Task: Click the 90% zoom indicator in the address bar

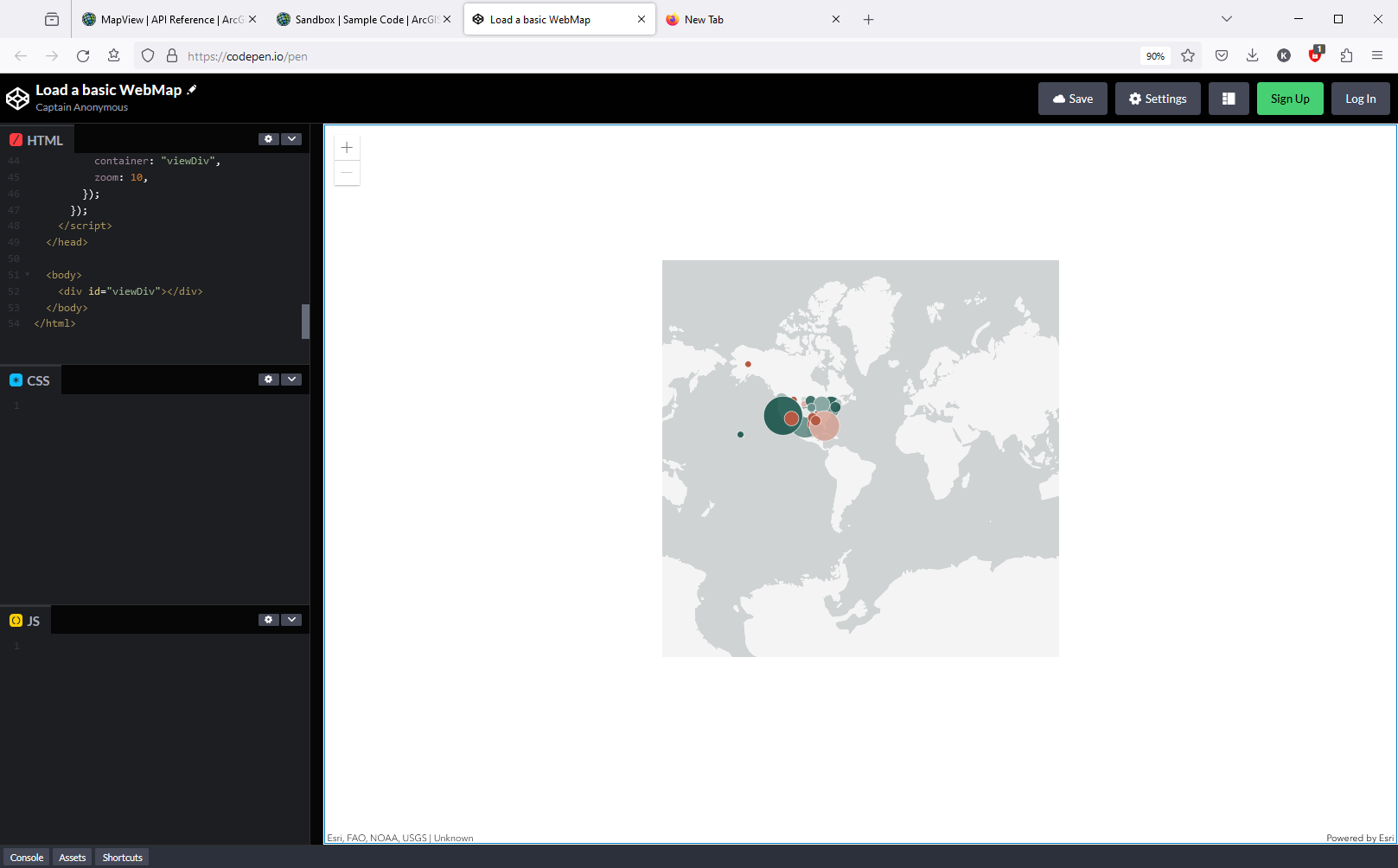Action: [1155, 55]
